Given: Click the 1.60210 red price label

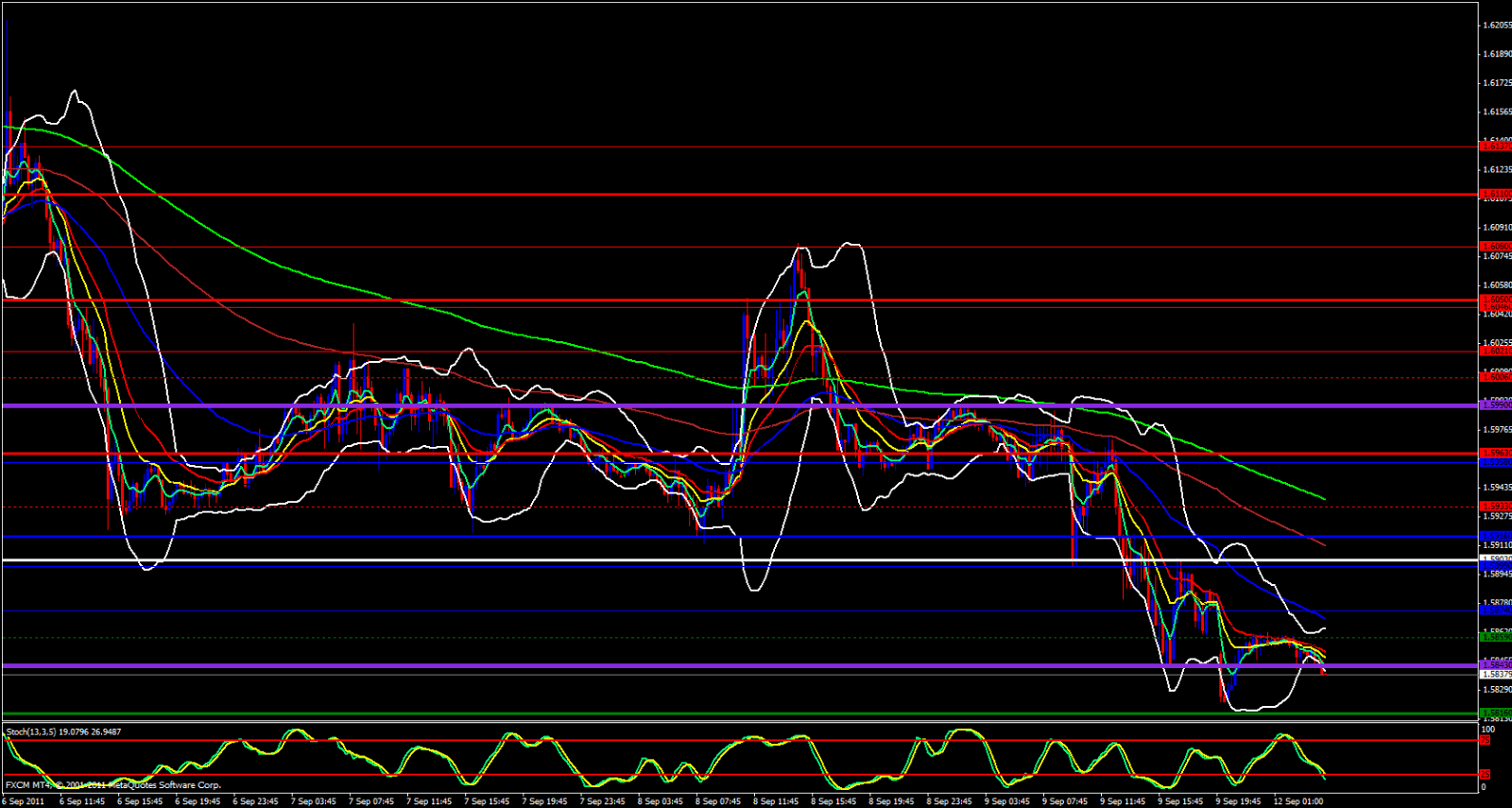Looking at the screenshot, I should coord(1495,351).
